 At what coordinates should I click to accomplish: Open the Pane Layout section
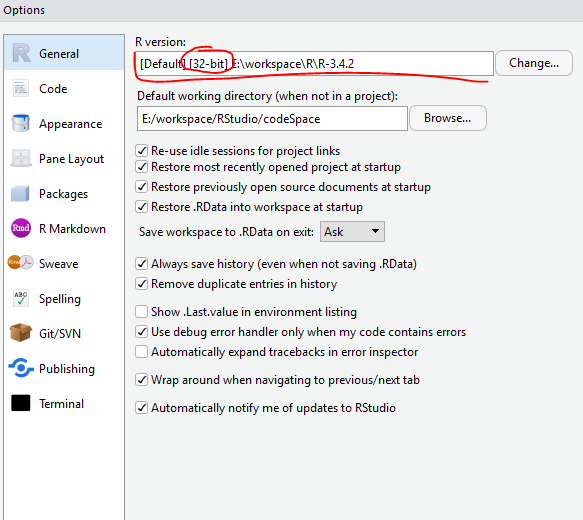64,158
